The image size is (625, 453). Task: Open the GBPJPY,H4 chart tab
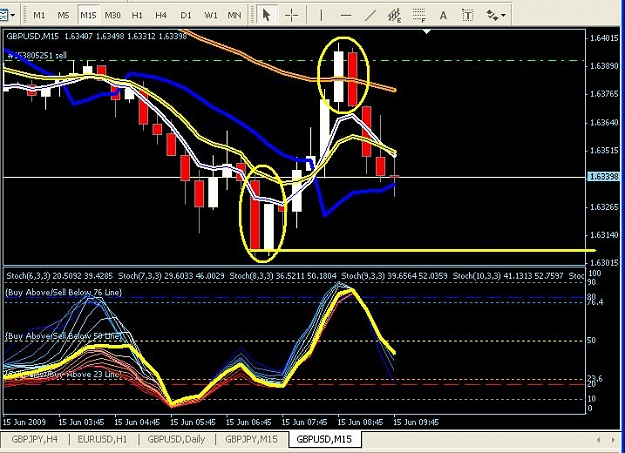35,439
